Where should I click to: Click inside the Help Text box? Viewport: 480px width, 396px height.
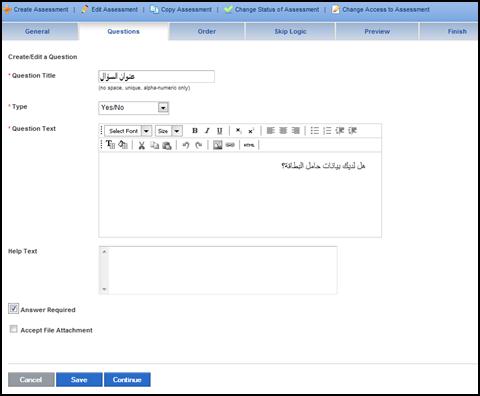pos(218,270)
